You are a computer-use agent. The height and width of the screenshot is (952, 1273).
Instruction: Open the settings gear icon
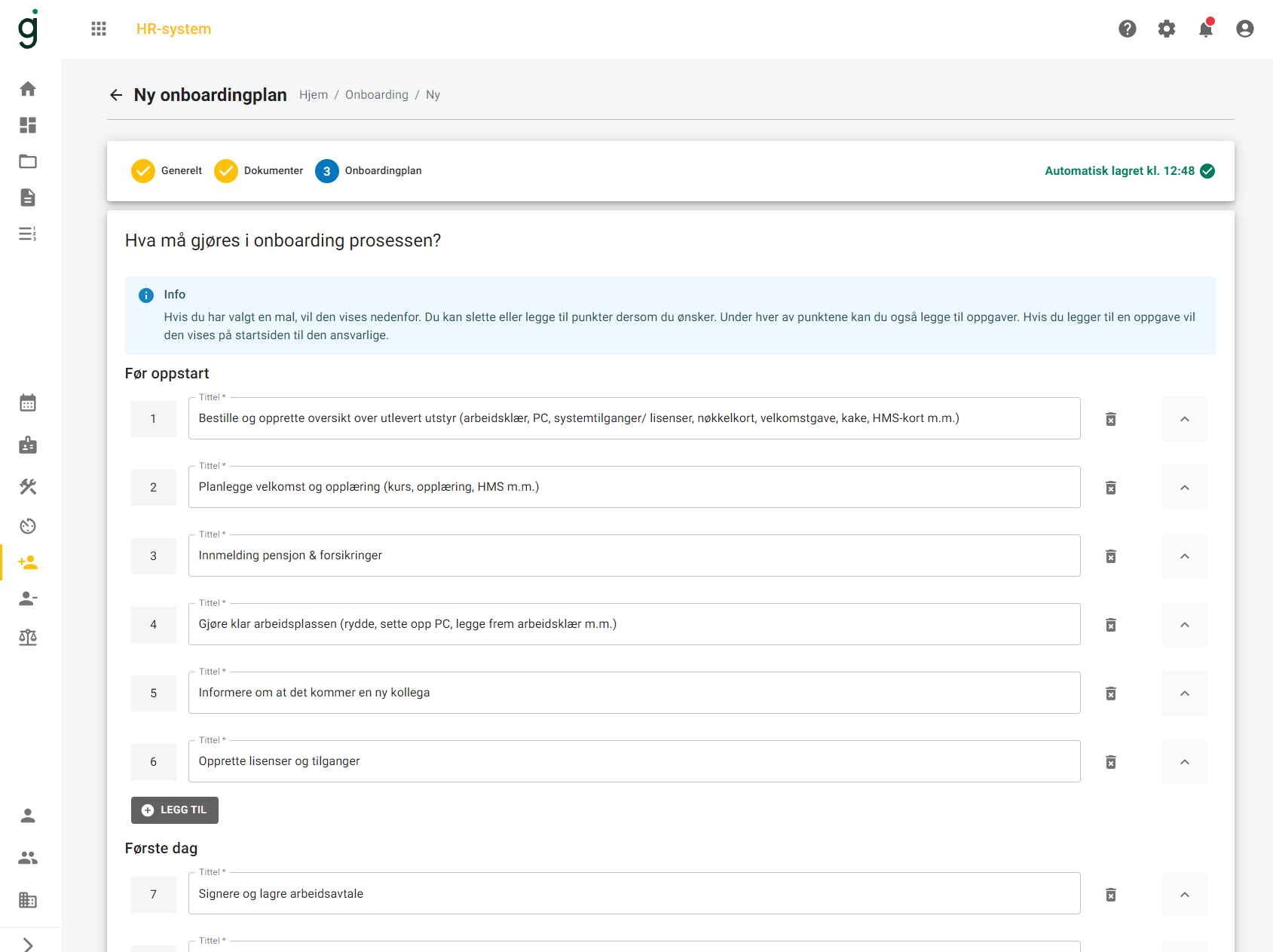pyautogui.click(x=1167, y=29)
